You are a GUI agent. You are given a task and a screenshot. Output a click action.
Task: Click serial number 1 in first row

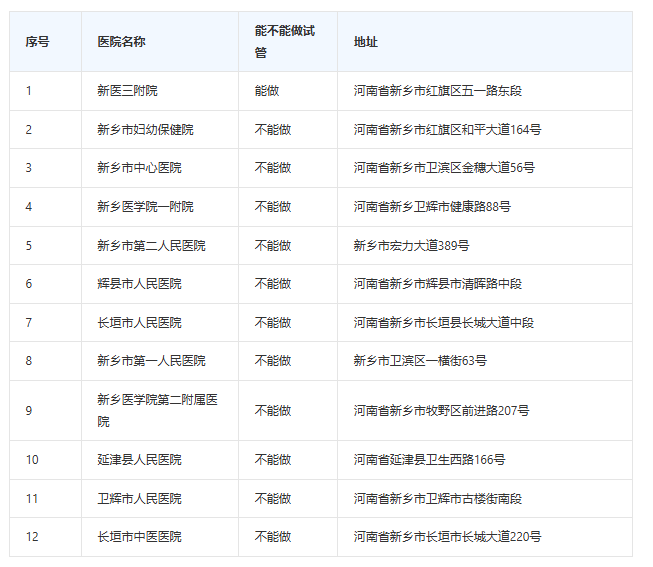click(x=29, y=91)
